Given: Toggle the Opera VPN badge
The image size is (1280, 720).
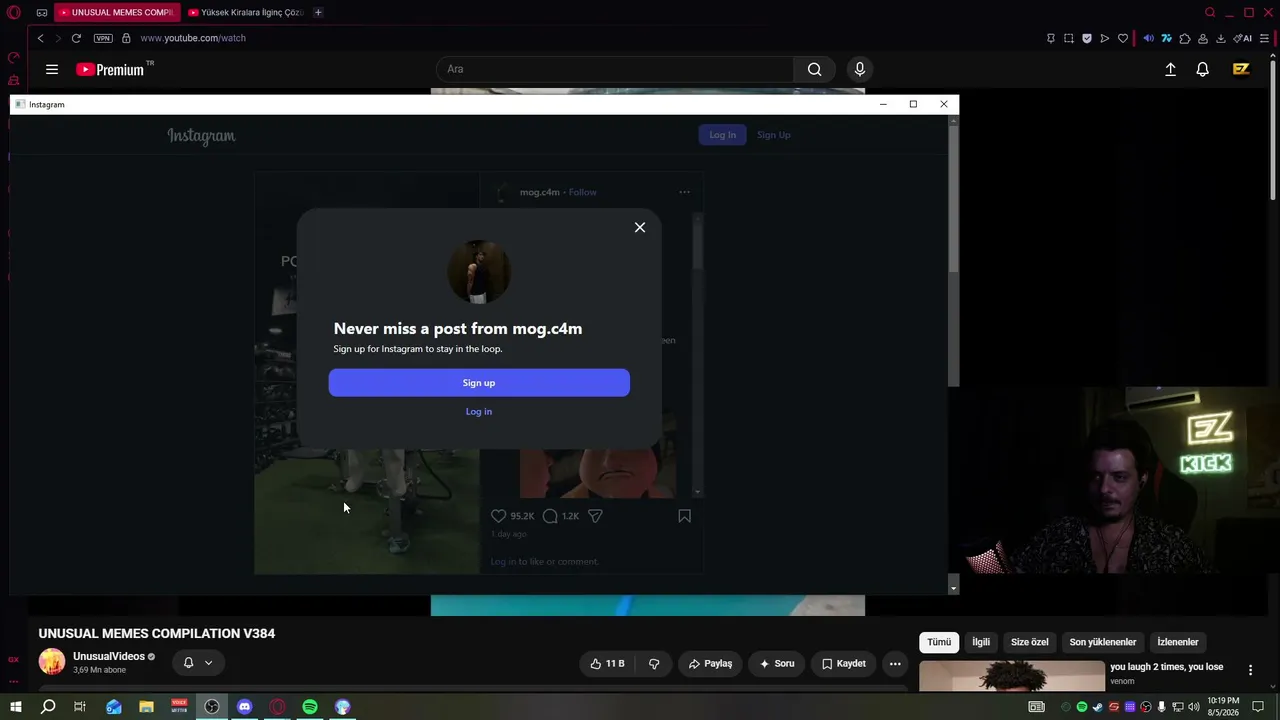Looking at the screenshot, I should click(x=103, y=38).
